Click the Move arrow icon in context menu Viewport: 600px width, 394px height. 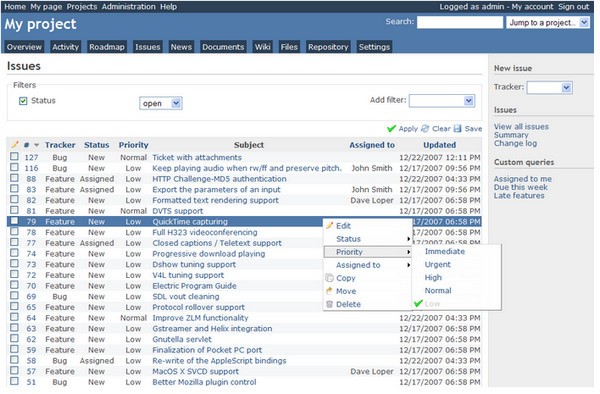pos(329,291)
